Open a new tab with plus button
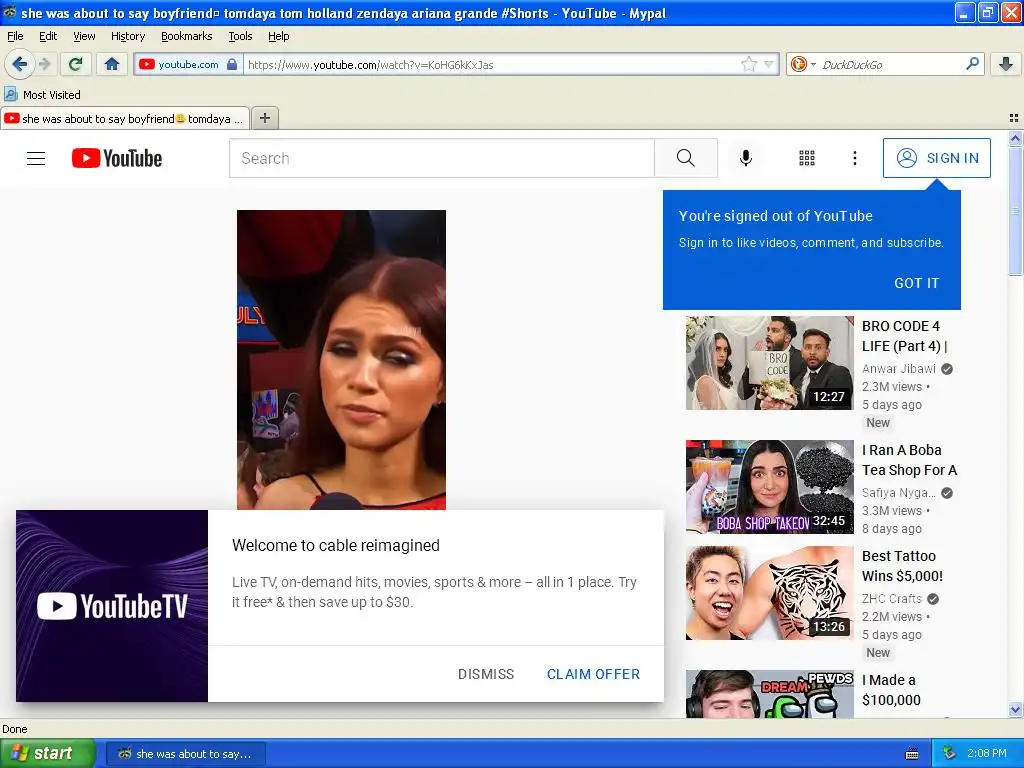The image size is (1024, 768). click(x=264, y=118)
